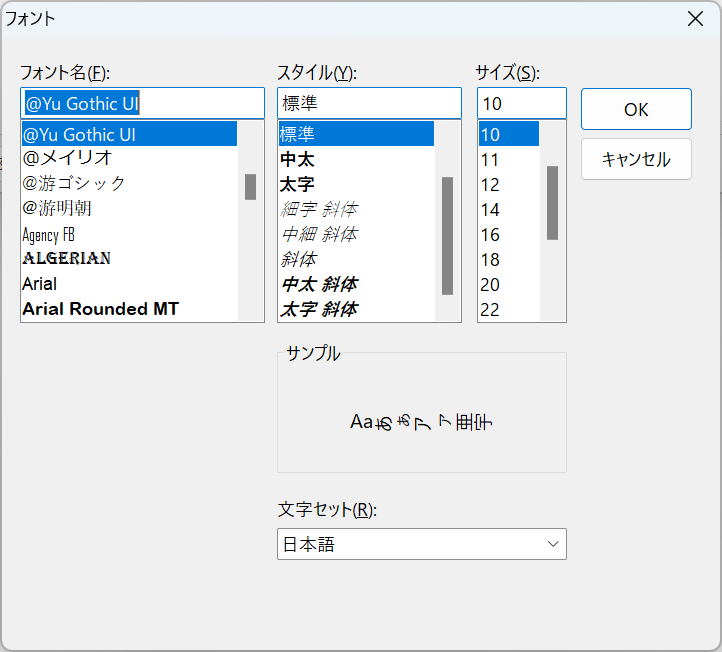Click the size list scrollbar thumb
Screen dimensions: 722x652
(553, 203)
